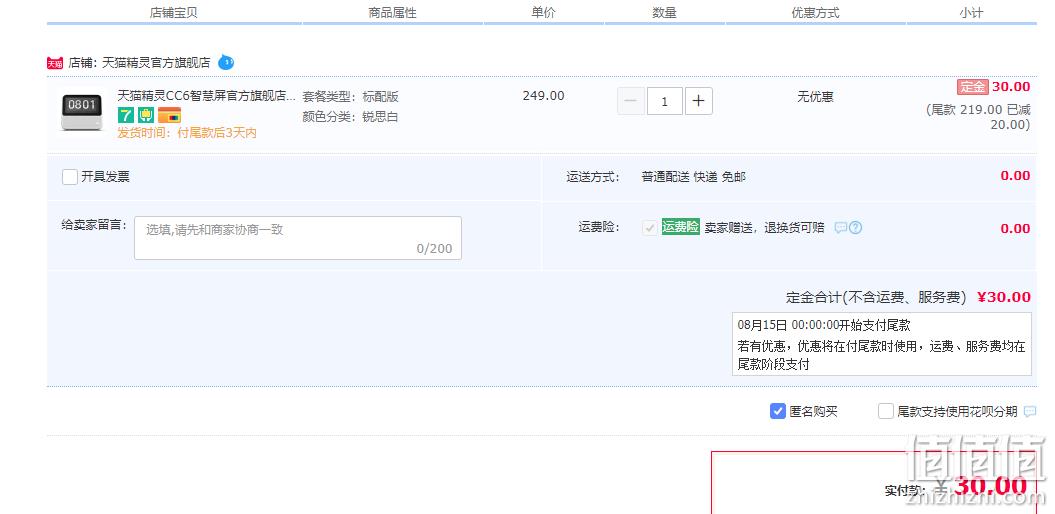Toggle the greyed 运费险 freight insurance checkbox
1055x514 pixels.
coord(650,228)
